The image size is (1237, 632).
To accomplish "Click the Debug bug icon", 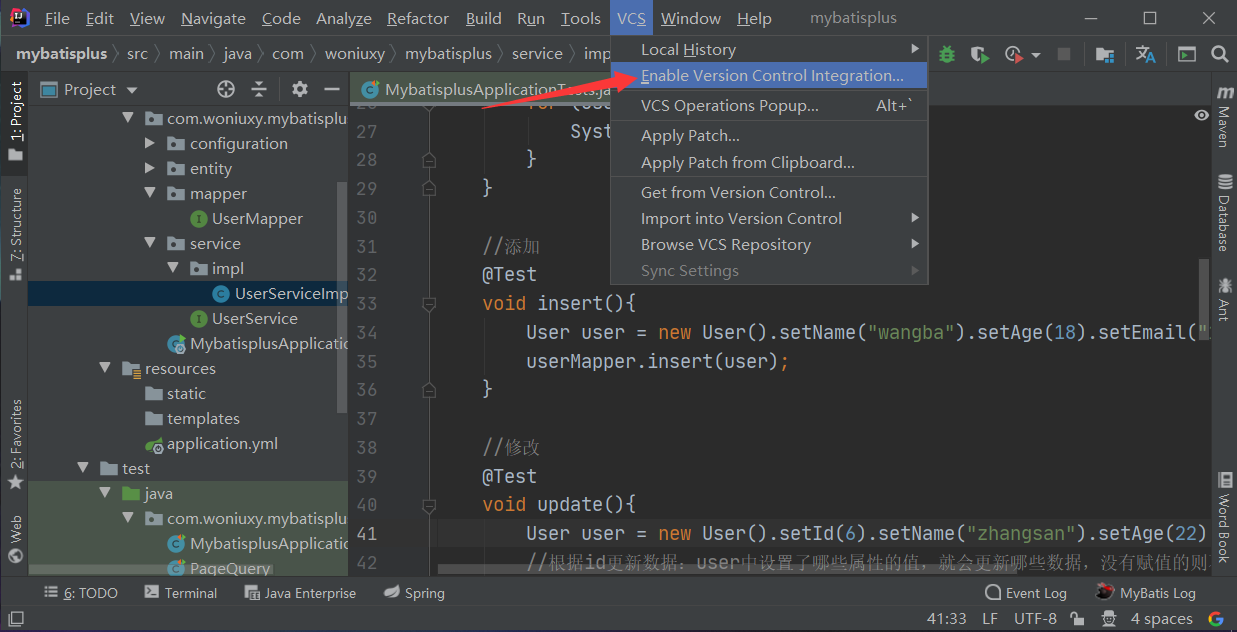I will pos(946,54).
